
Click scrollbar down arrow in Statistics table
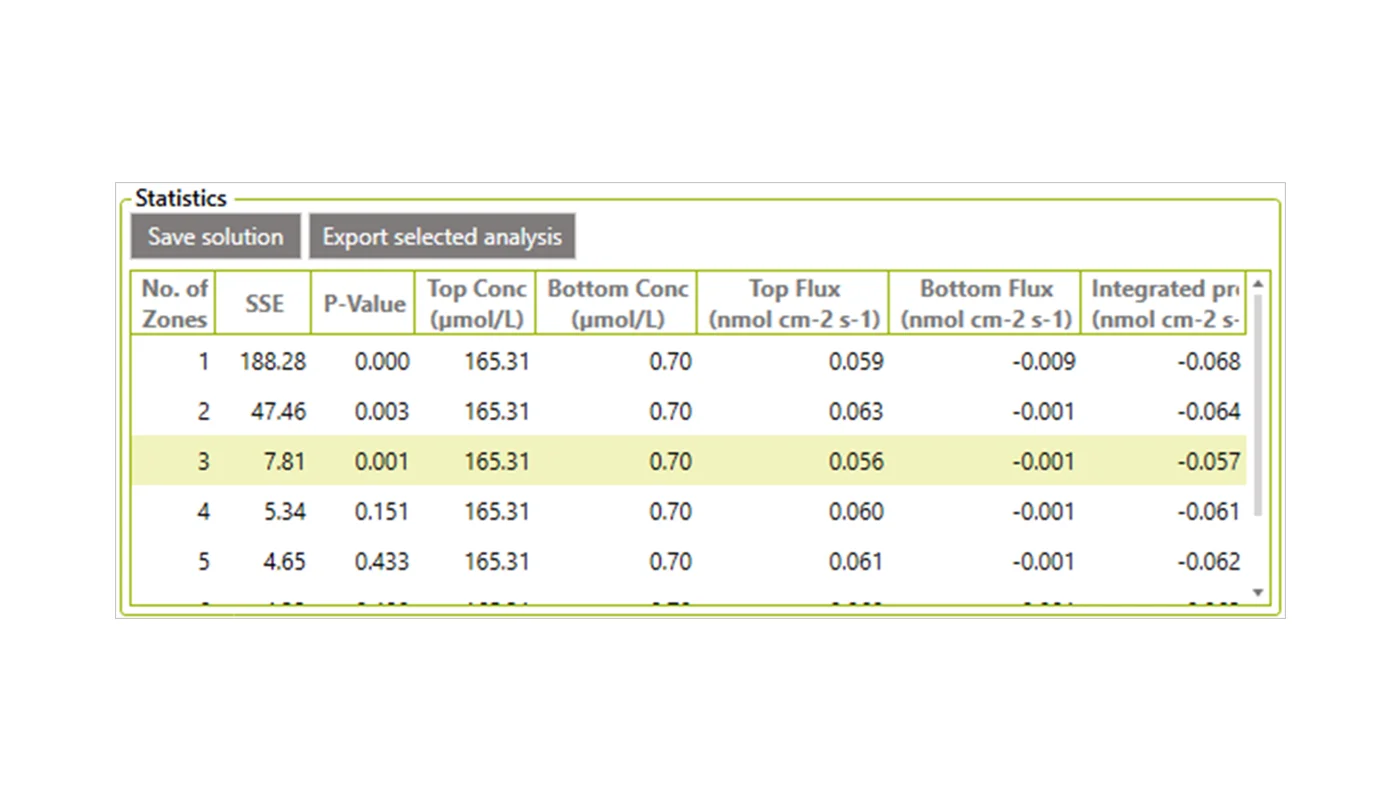(1258, 593)
